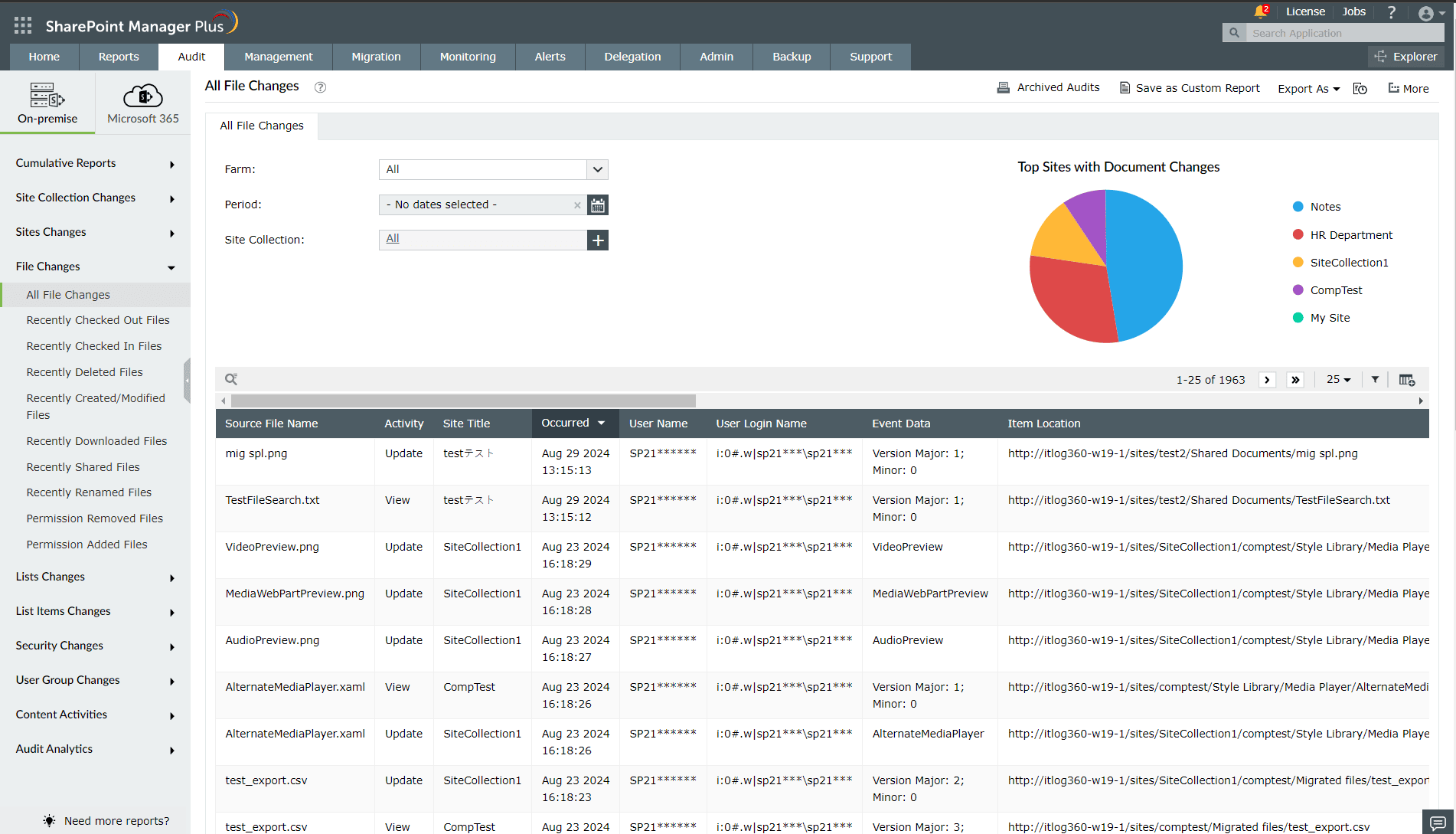Add a Site Collection with plus icon
1456x834 pixels.
pyautogui.click(x=598, y=240)
